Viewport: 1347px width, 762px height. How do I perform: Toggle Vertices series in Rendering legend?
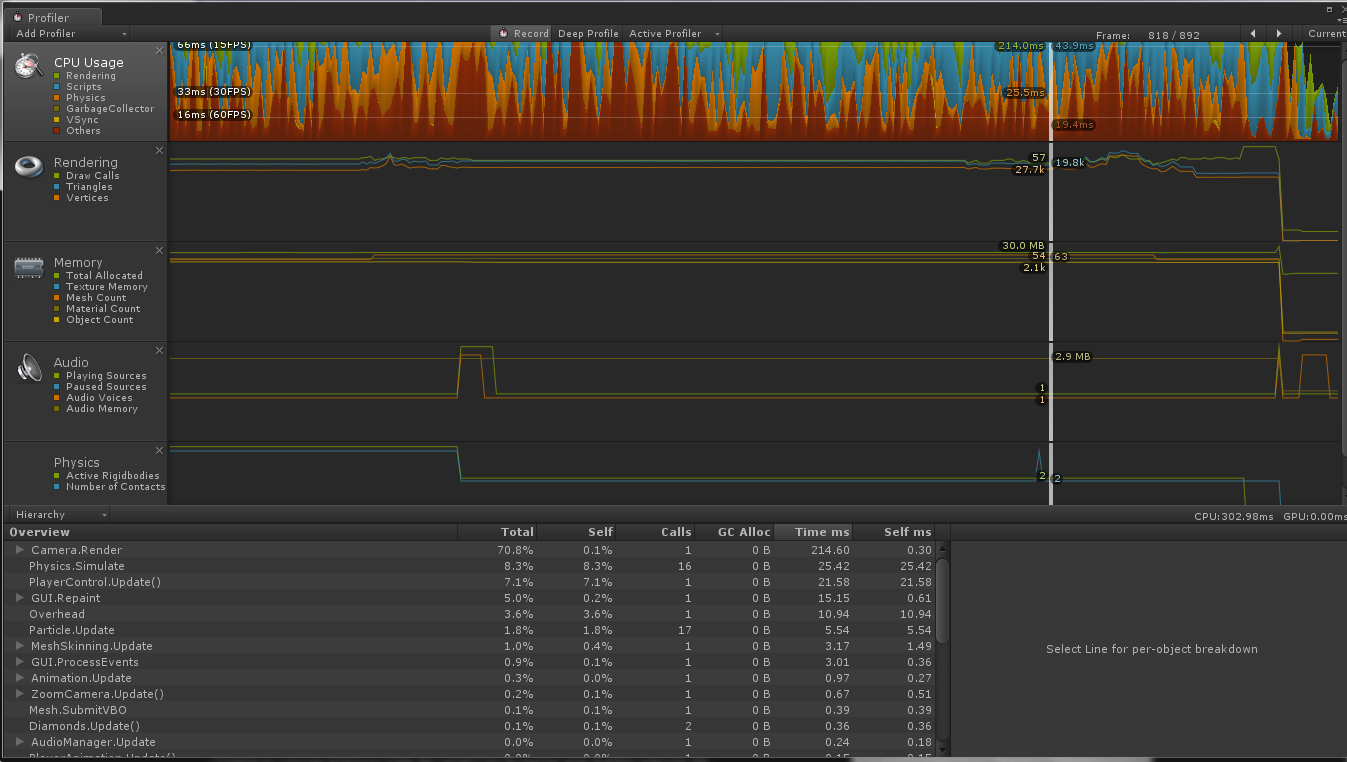(58, 198)
